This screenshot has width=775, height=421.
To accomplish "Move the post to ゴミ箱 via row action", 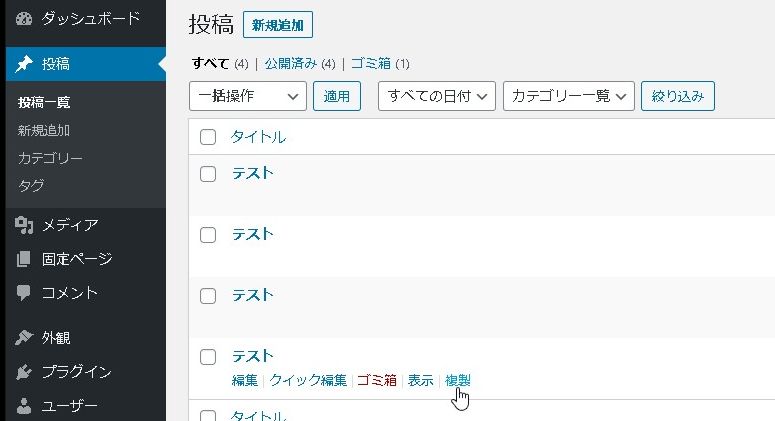I will coord(377,380).
